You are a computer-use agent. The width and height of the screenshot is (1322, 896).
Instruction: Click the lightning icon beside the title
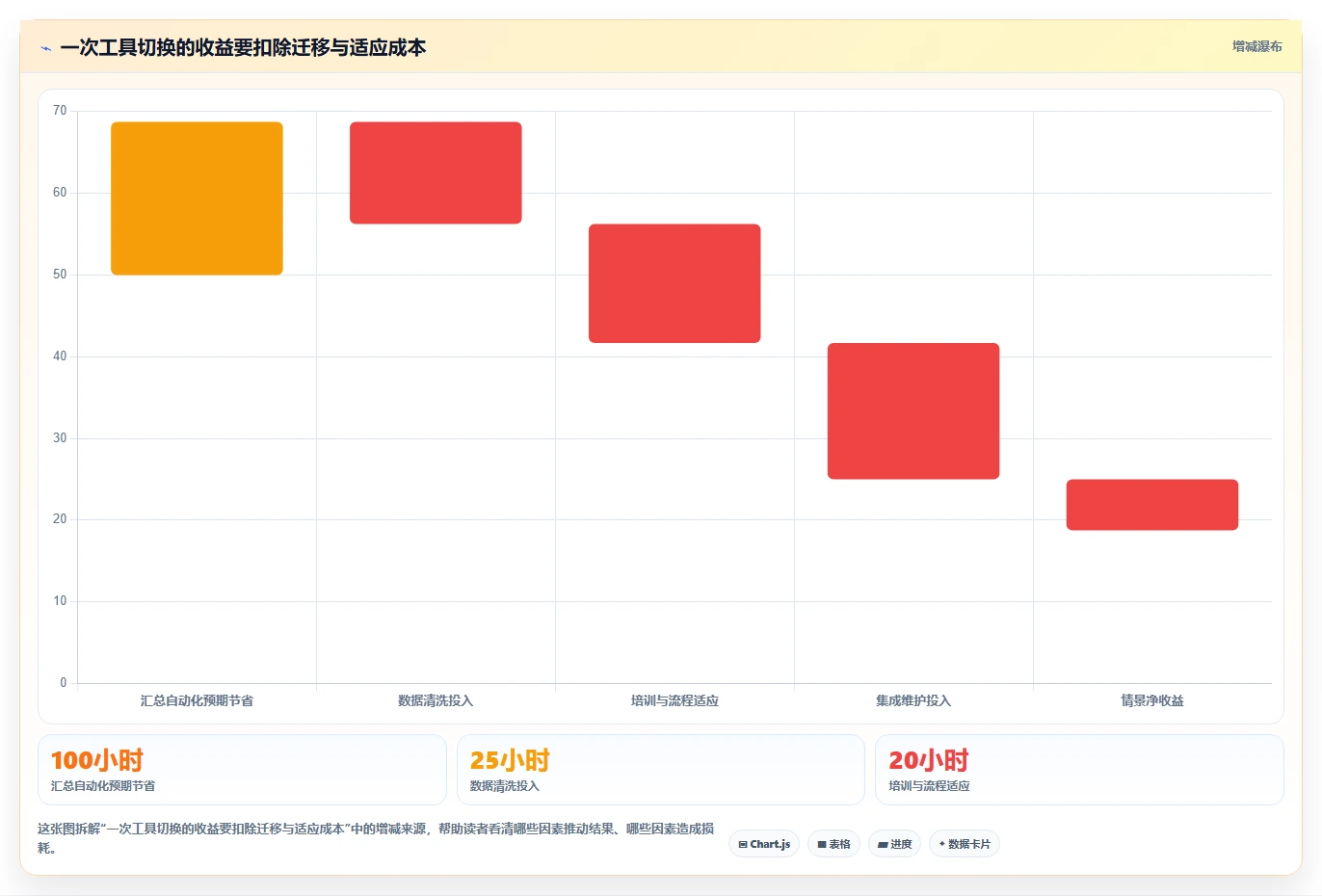(45, 48)
